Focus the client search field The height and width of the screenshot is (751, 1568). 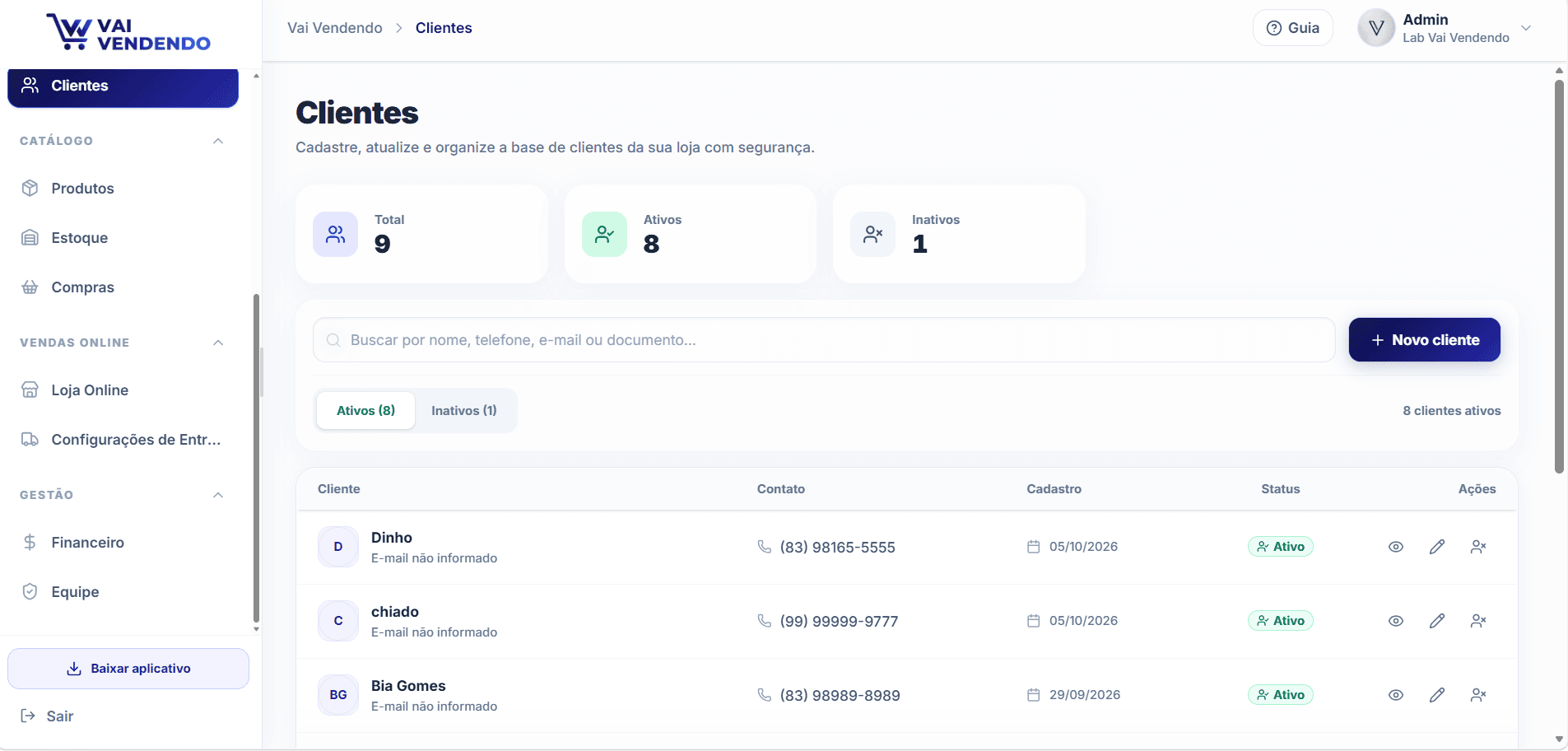click(824, 340)
